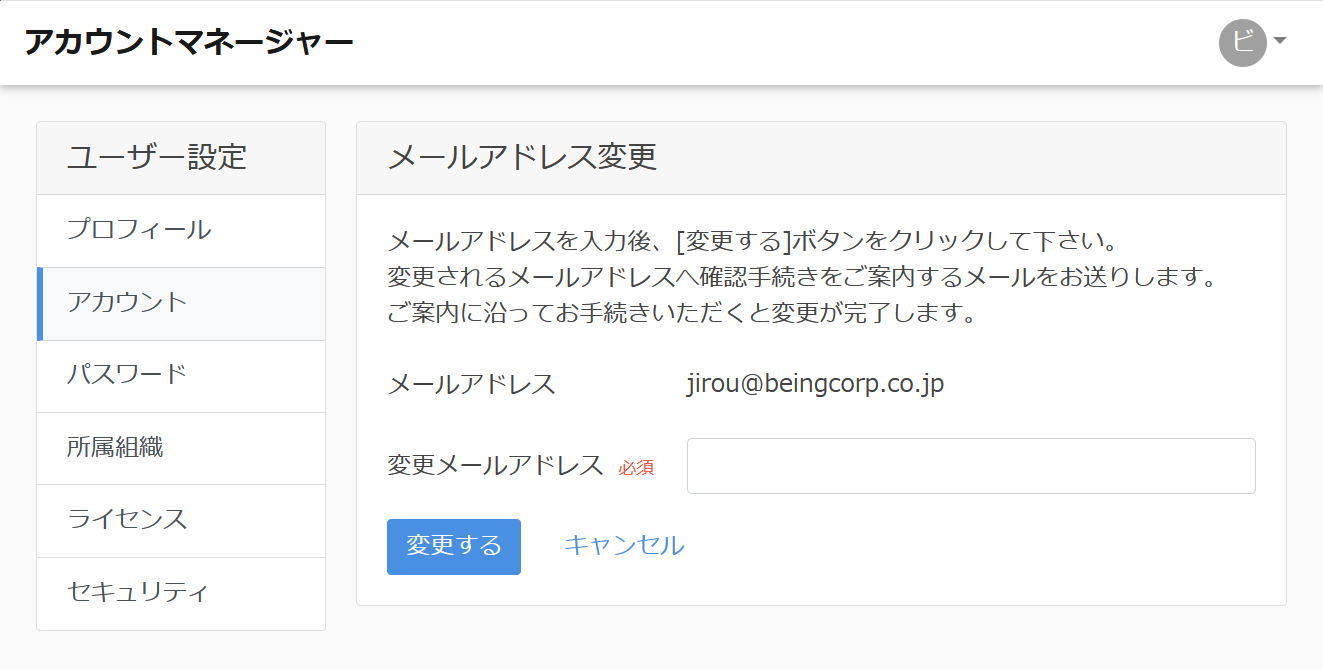Click the red 必須 required marker
The image size is (1323, 669).
636,468
